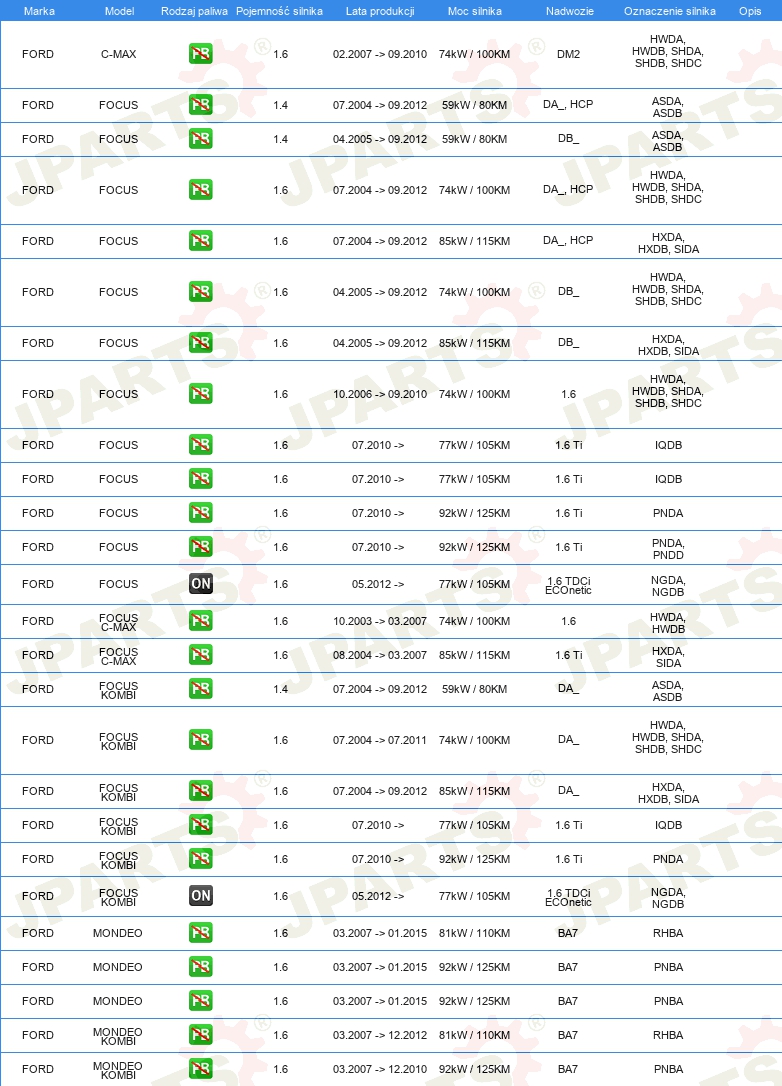This screenshot has width=782, height=1086.
Task: Click the Oznaczenie silnika column header
Action: tap(670, 11)
